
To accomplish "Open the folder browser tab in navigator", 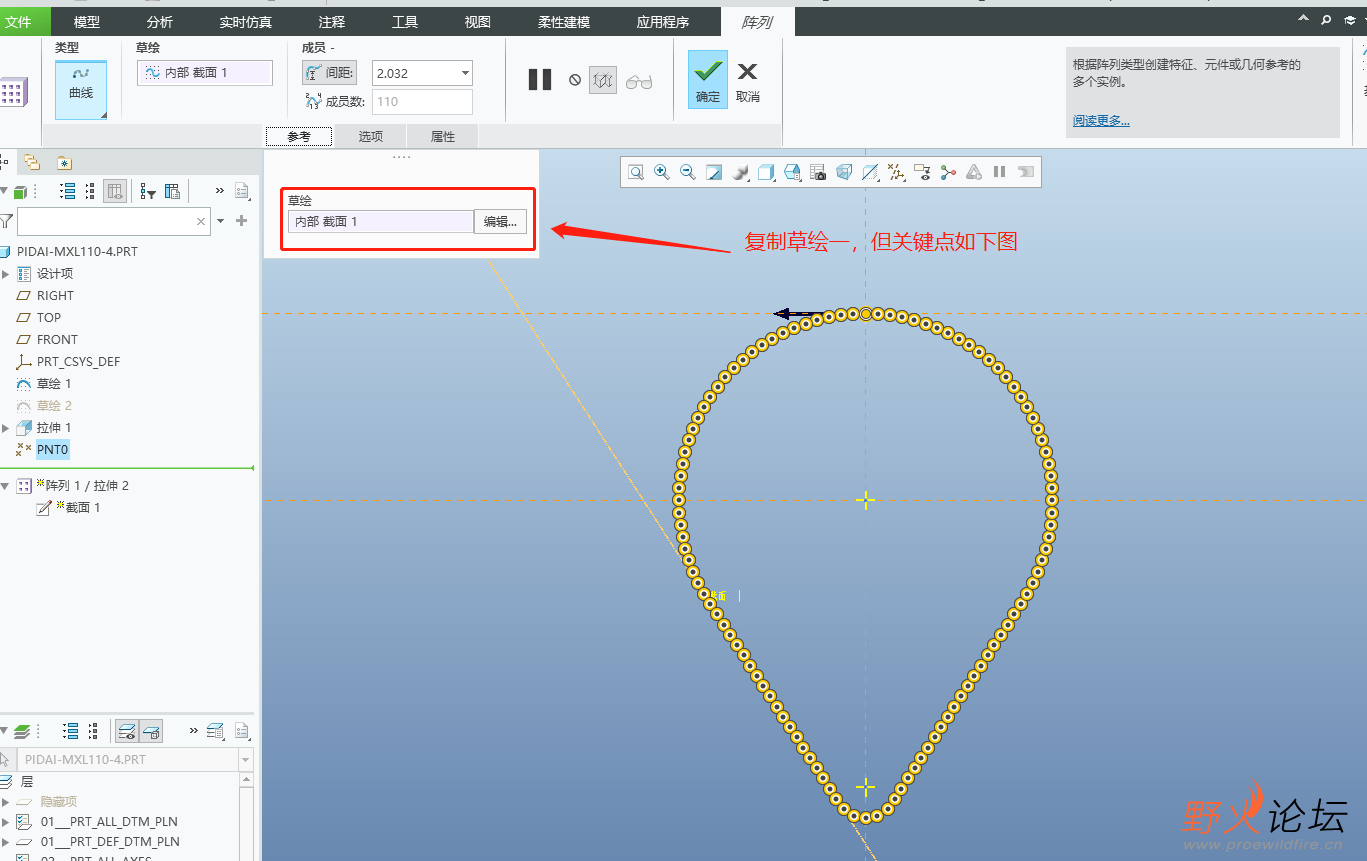I will click(x=32, y=162).
